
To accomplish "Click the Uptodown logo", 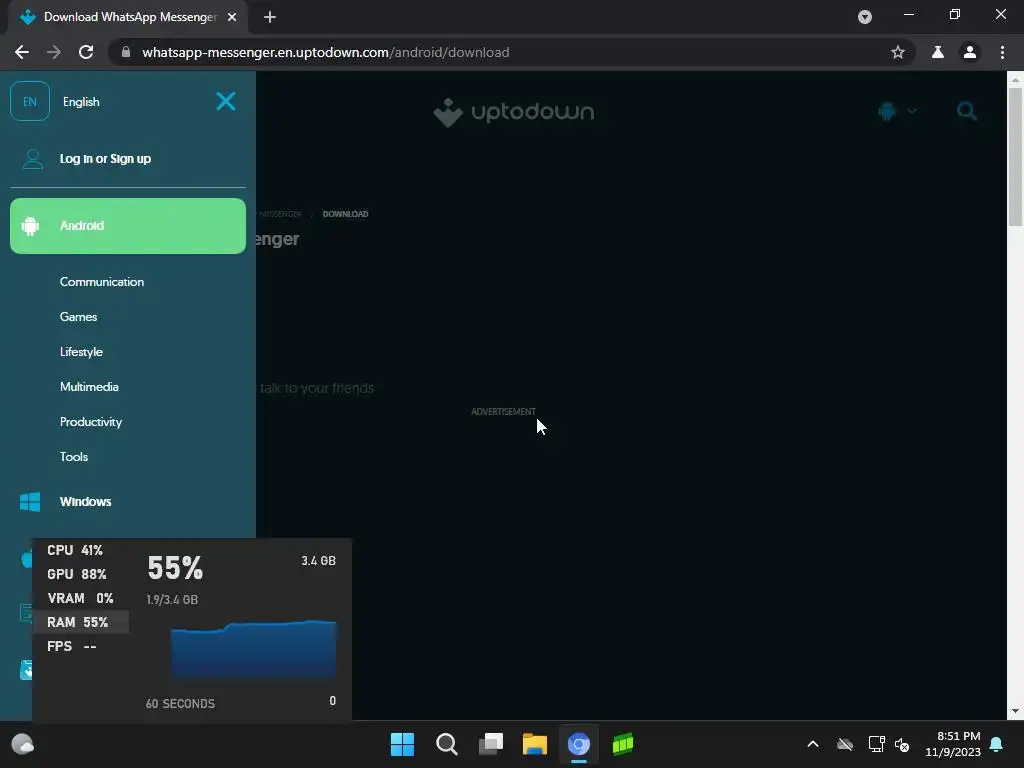I will (x=514, y=112).
